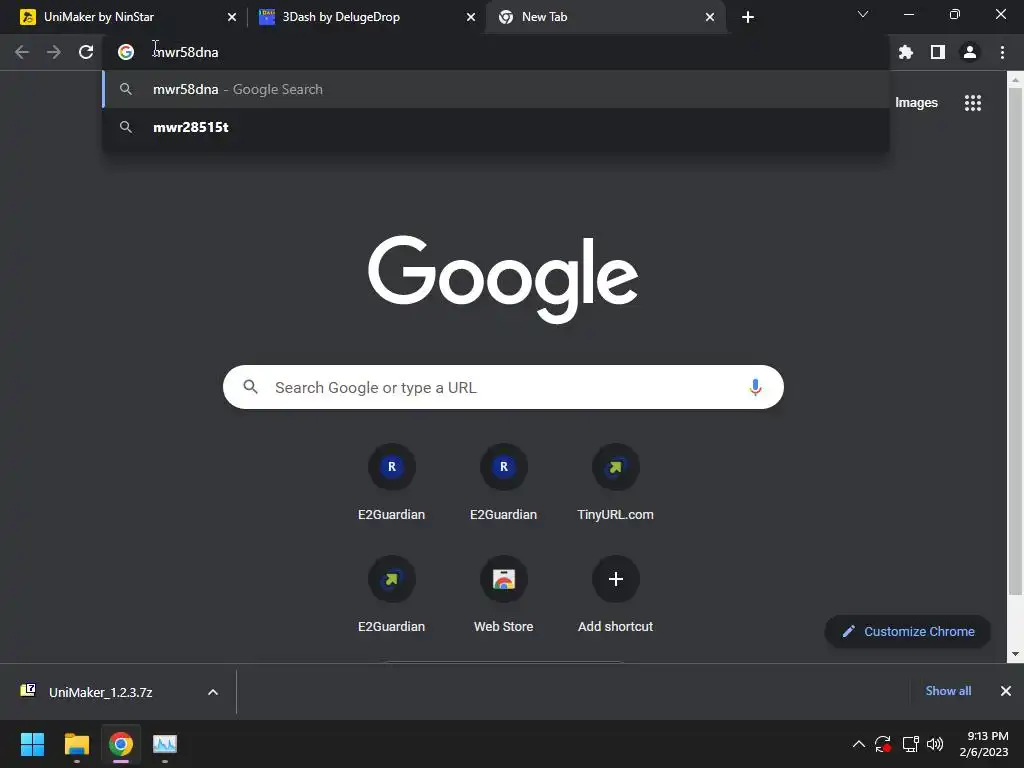Start voice search with microphone icon

coord(755,387)
